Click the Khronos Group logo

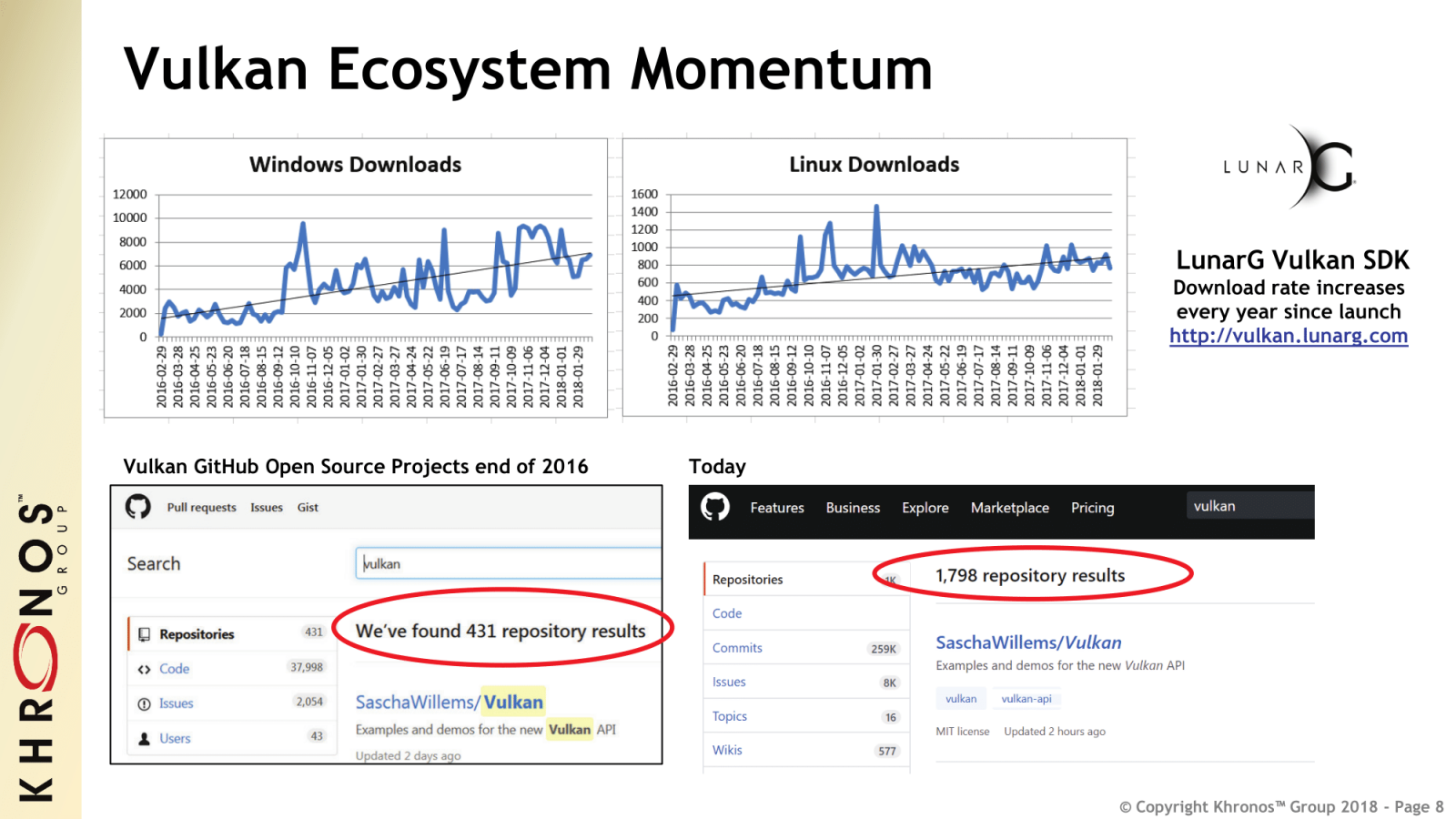(x=39, y=647)
